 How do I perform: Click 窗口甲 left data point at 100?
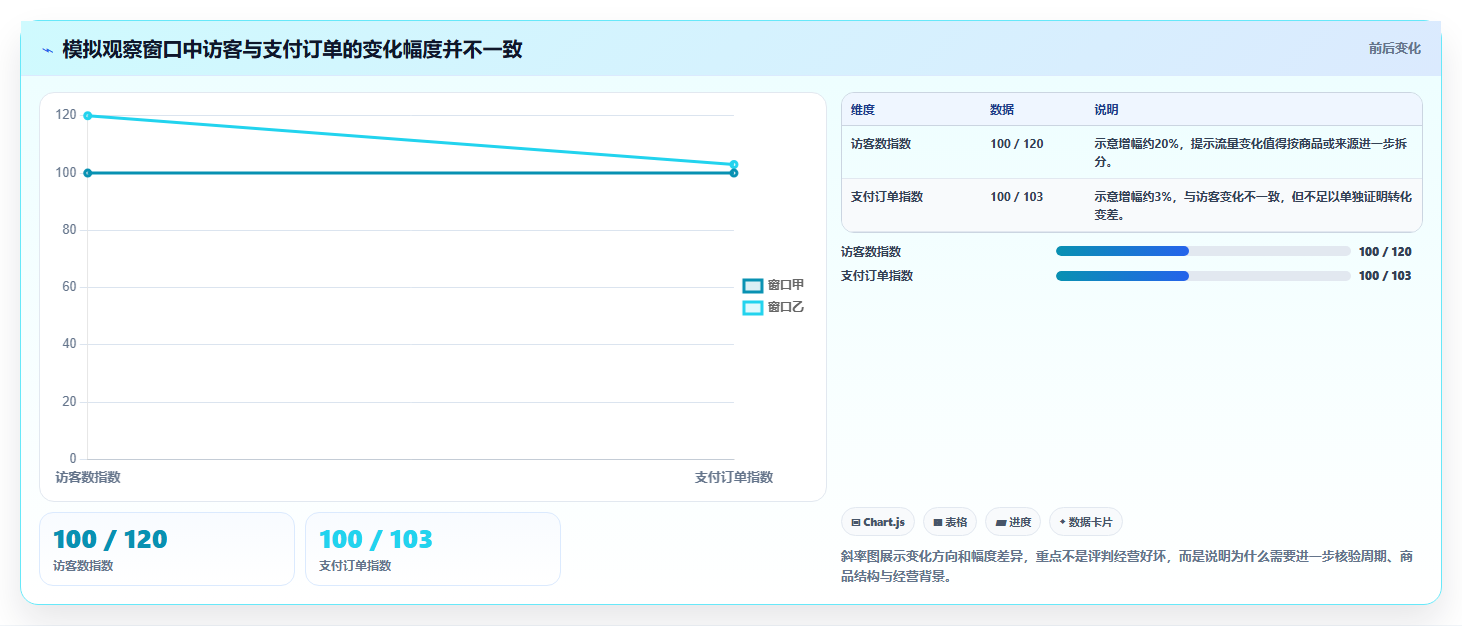[x=88, y=173]
